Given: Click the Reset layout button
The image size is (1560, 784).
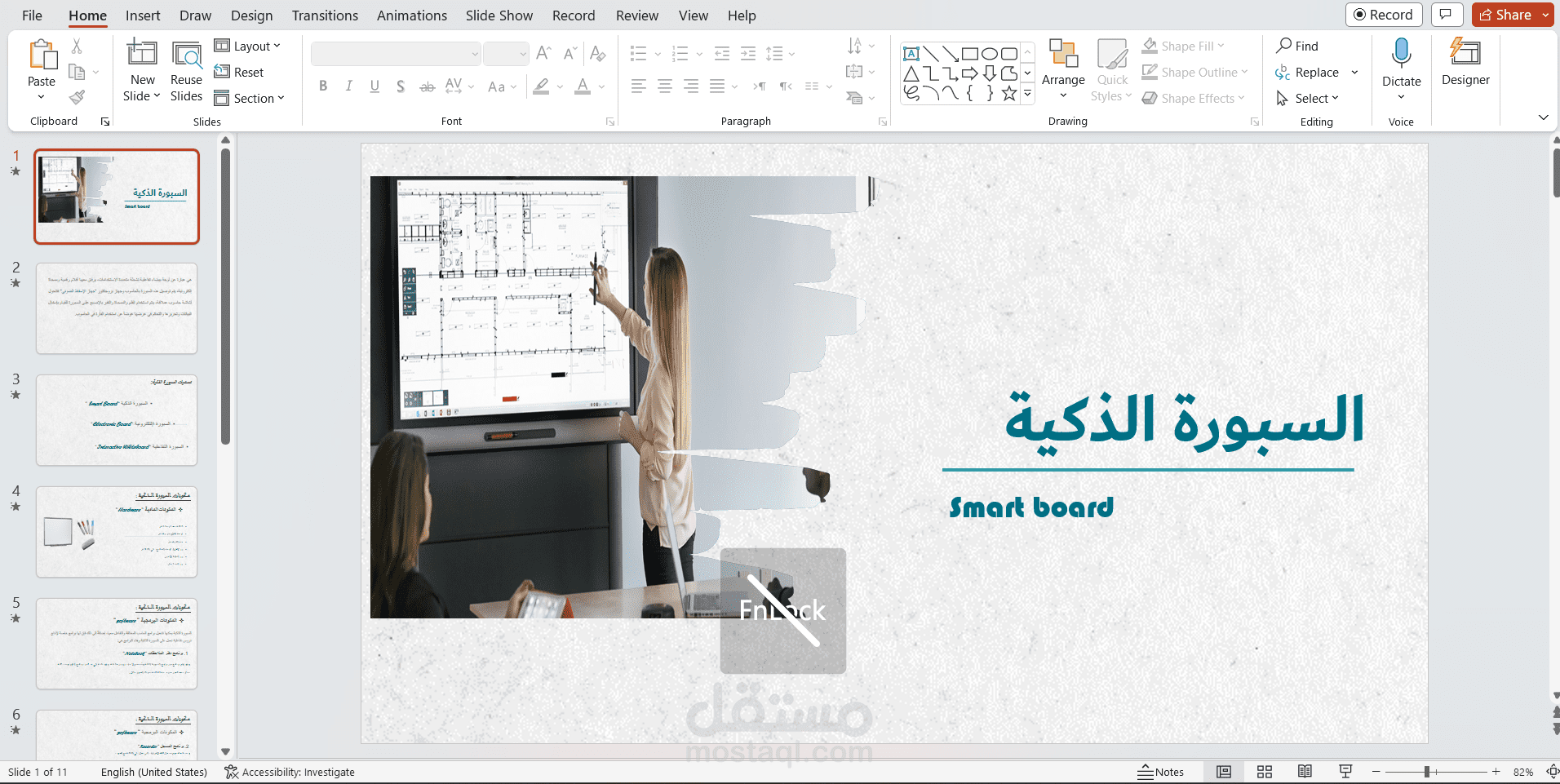Looking at the screenshot, I should [240, 72].
